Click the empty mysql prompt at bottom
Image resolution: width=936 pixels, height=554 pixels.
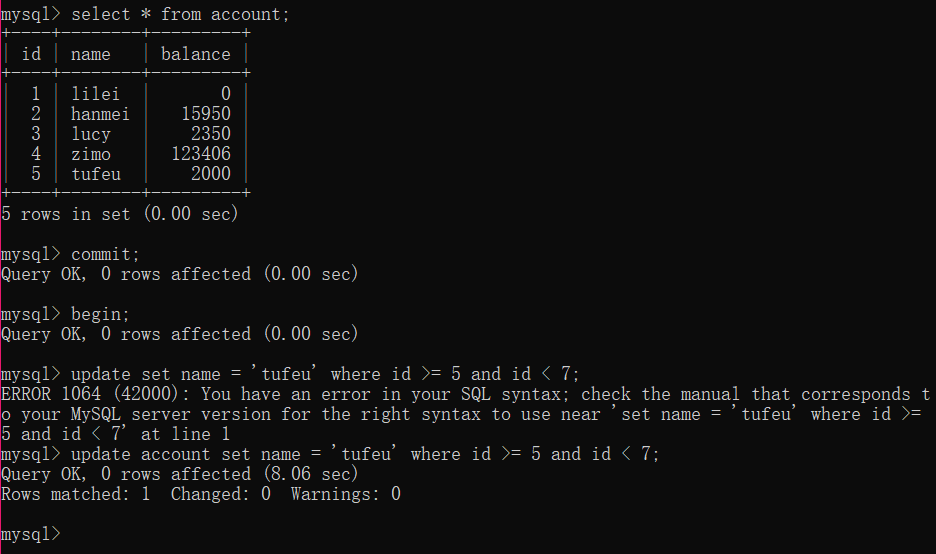(x=31, y=534)
